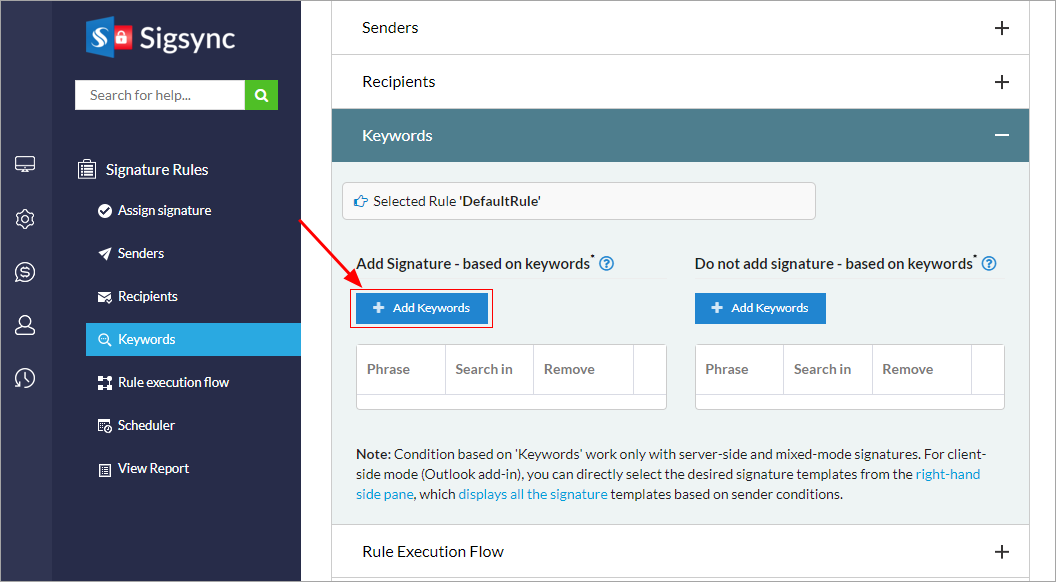Click Add Keywords under Do not add signature

(x=760, y=308)
